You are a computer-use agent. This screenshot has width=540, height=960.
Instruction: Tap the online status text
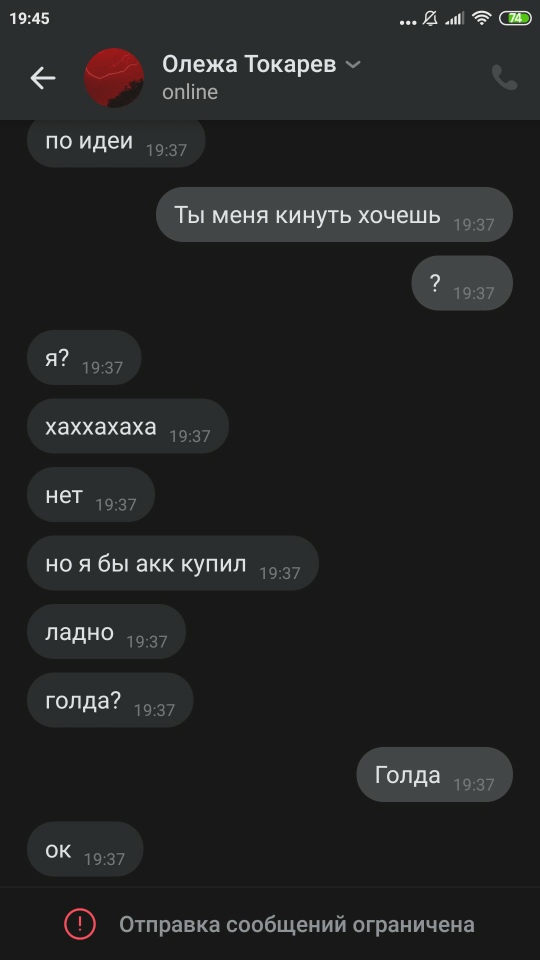point(190,92)
